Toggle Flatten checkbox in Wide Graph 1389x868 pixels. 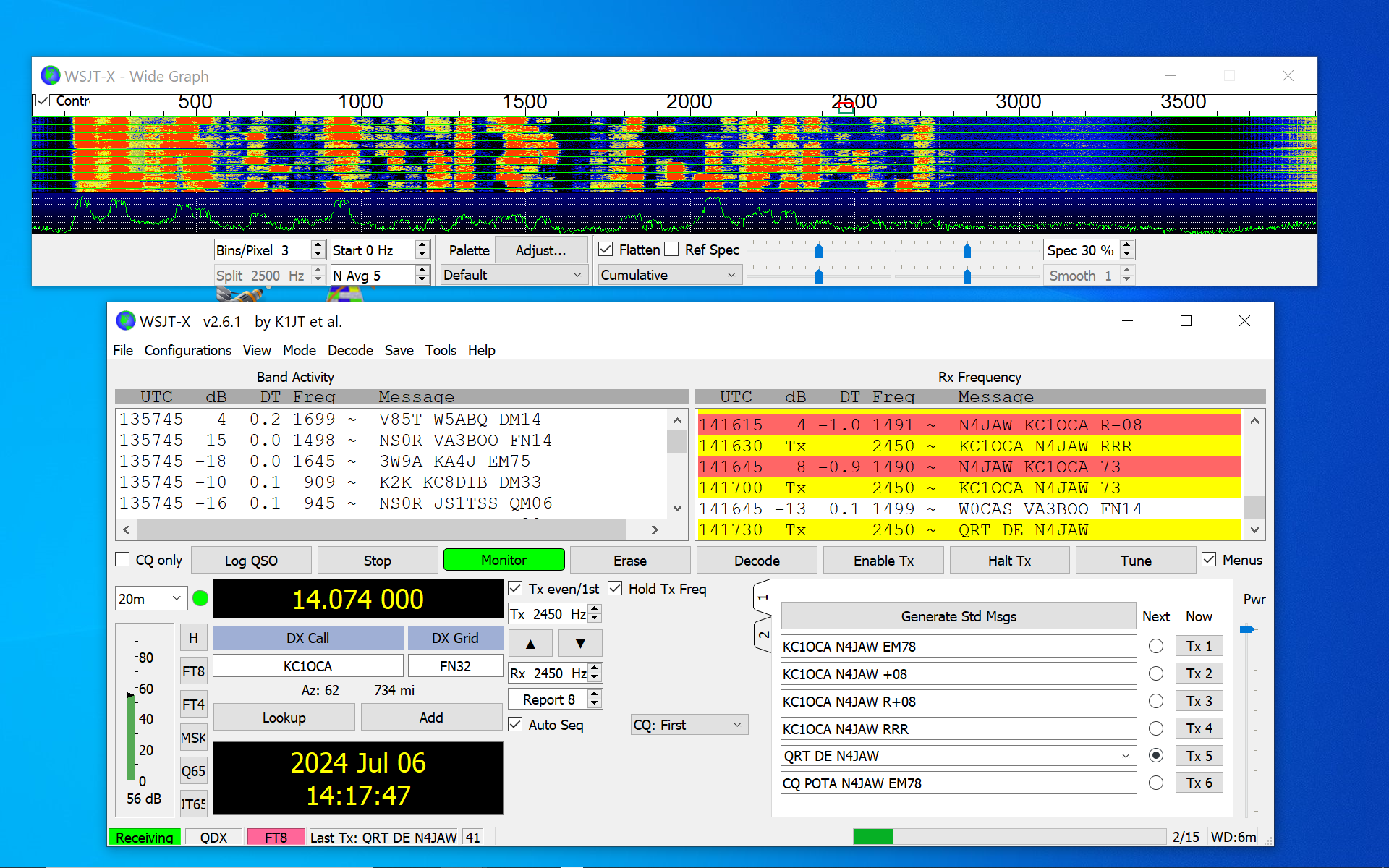[606, 249]
